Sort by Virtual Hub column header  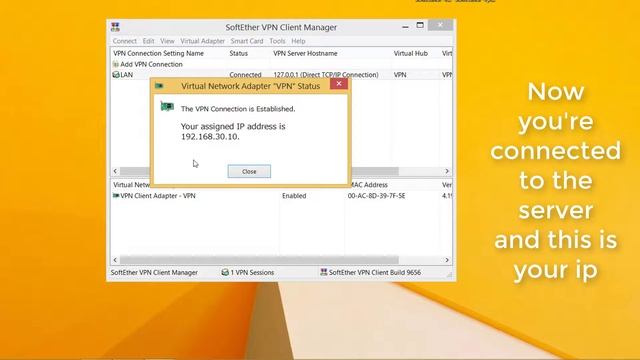[411, 53]
